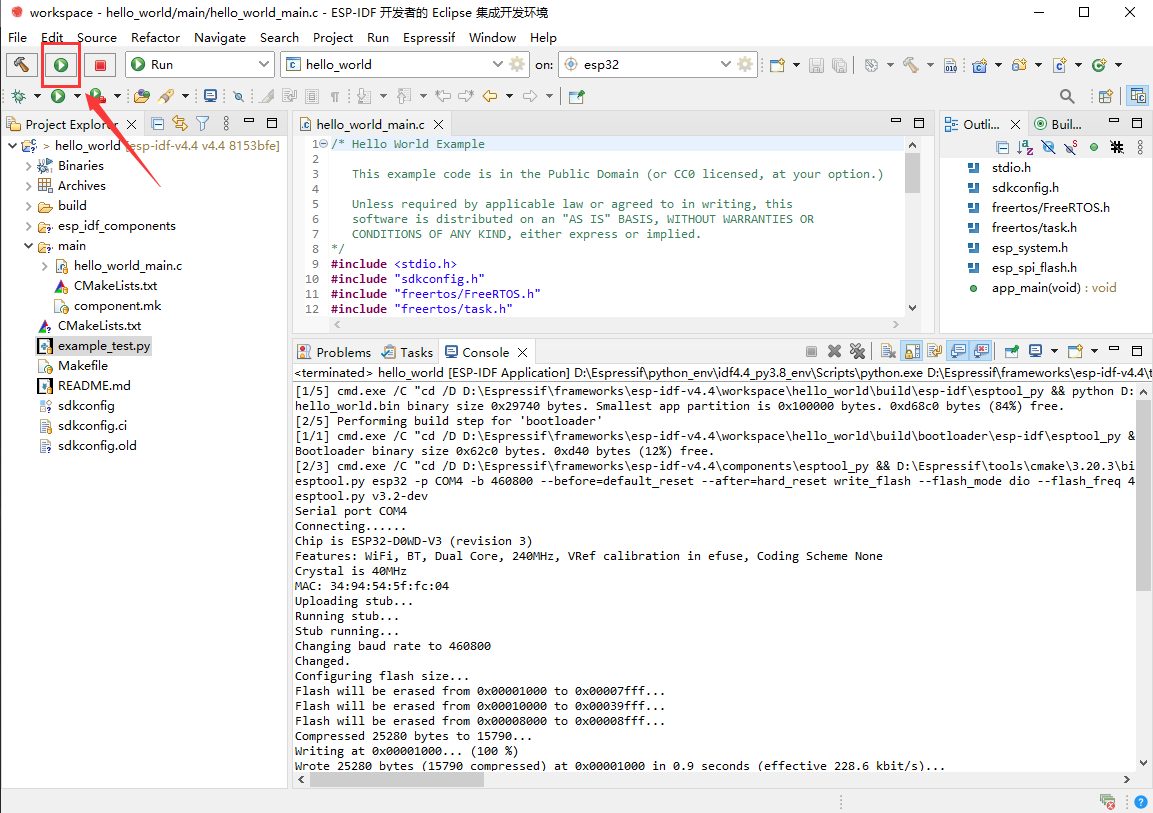Toggle Link with Editor in Project Explorer
1153x813 pixels.
coord(179,123)
